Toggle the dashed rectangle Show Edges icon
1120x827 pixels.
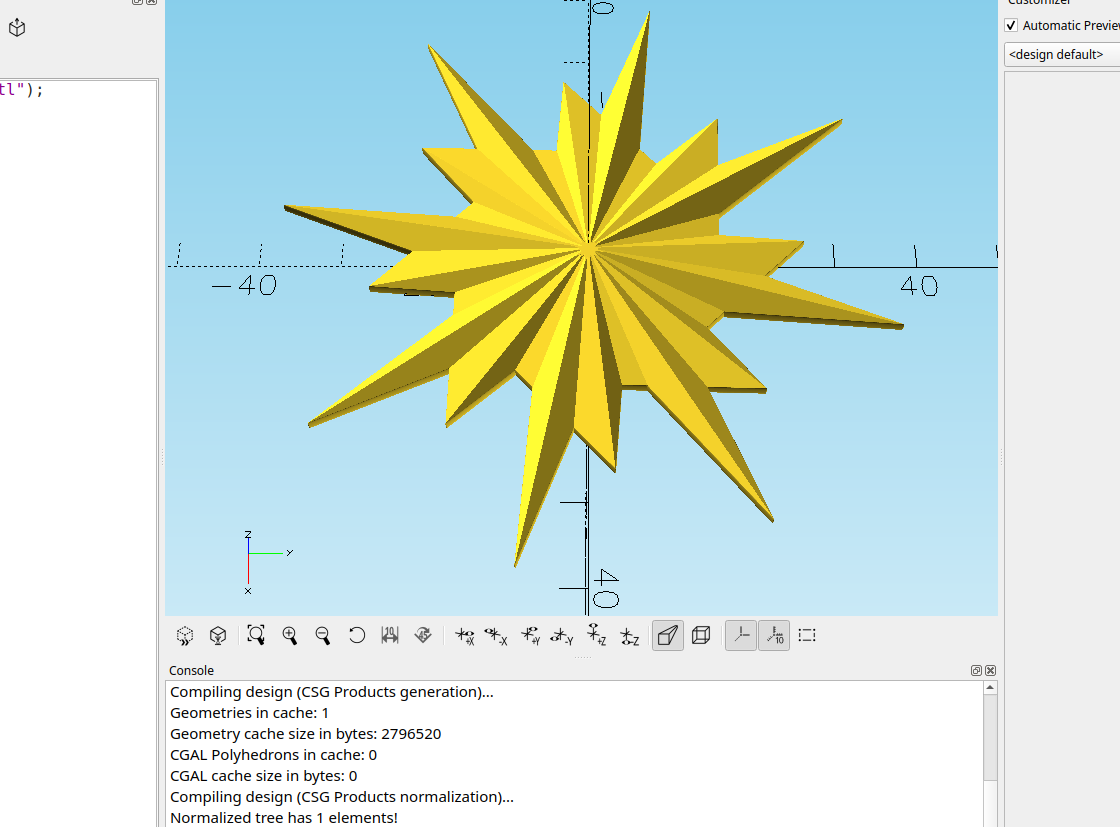click(807, 636)
